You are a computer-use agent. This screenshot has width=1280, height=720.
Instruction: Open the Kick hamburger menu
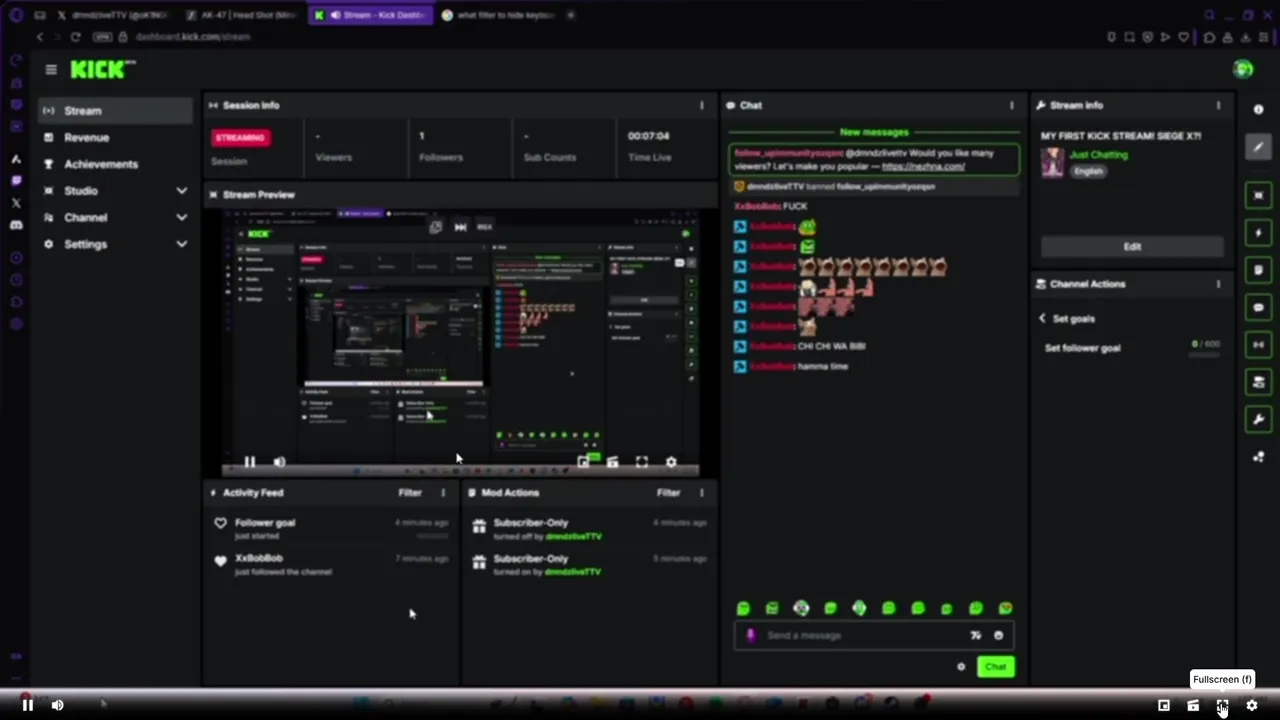51,69
